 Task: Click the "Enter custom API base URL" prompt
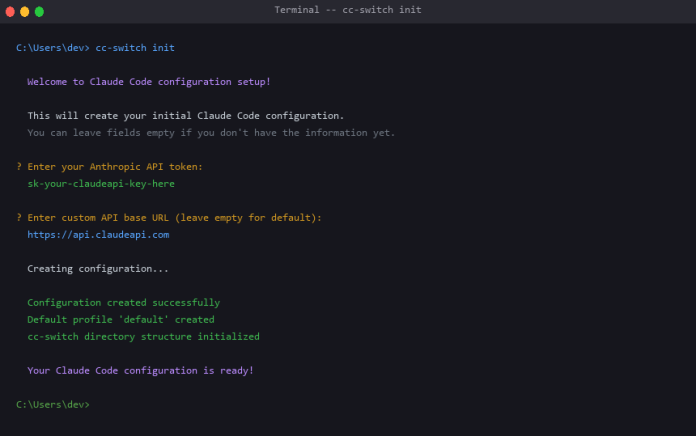174,218
